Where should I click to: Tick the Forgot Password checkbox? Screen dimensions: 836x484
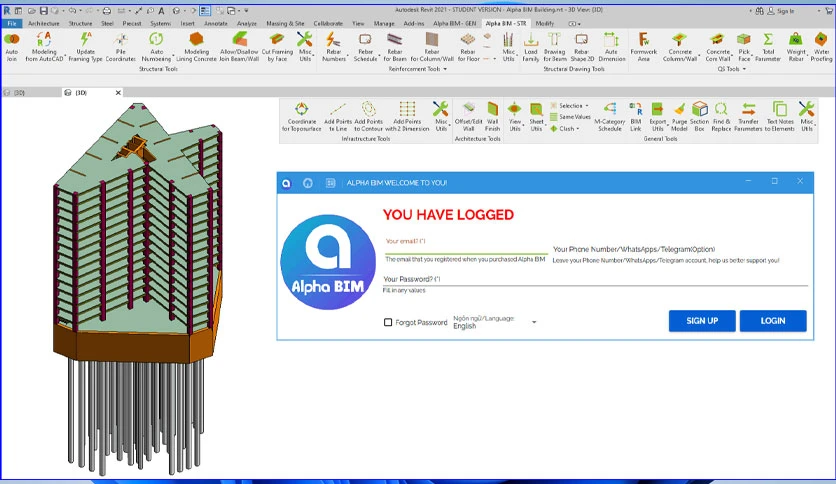coord(388,322)
